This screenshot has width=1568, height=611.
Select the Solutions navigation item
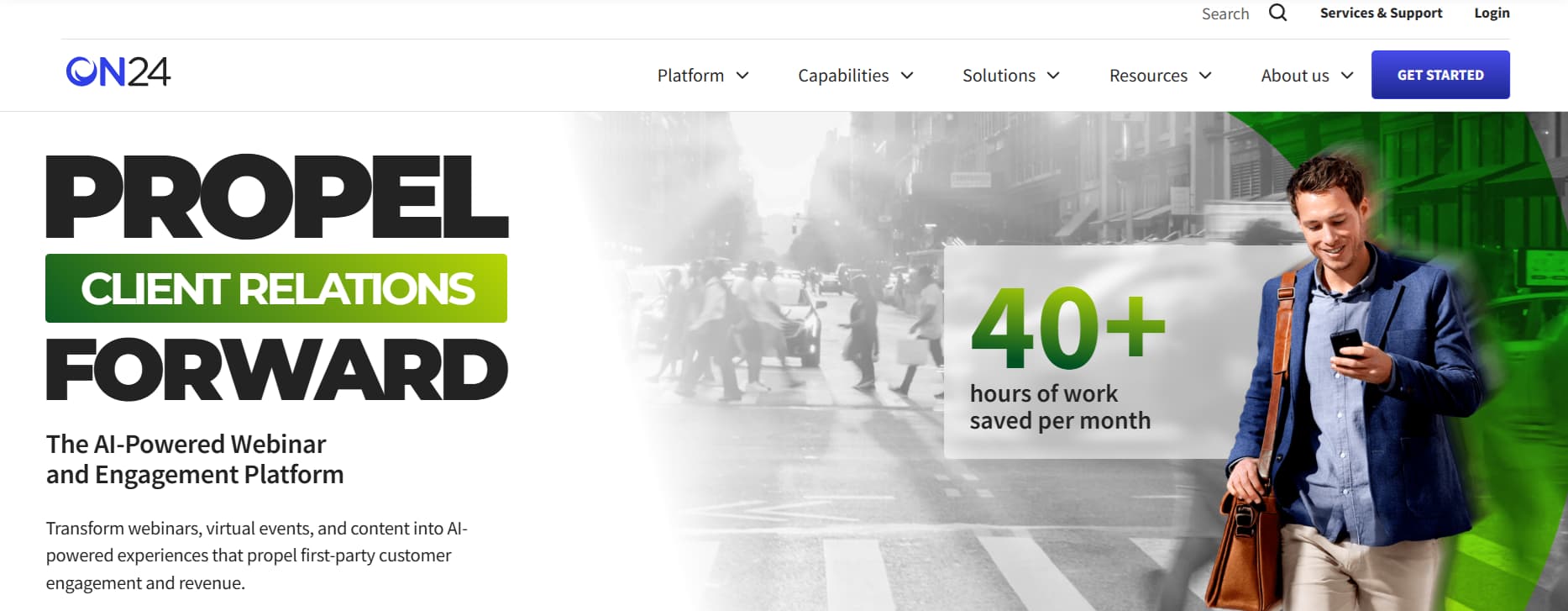pyautogui.click(x=999, y=76)
